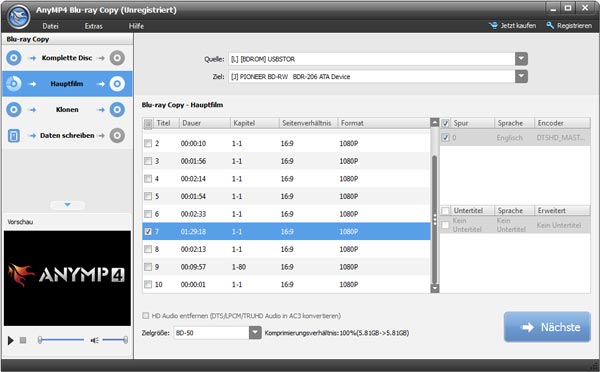Image resolution: width=600 pixels, height=372 pixels.
Task: Click the Registrieren key icon
Action: (x=550, y=26)
